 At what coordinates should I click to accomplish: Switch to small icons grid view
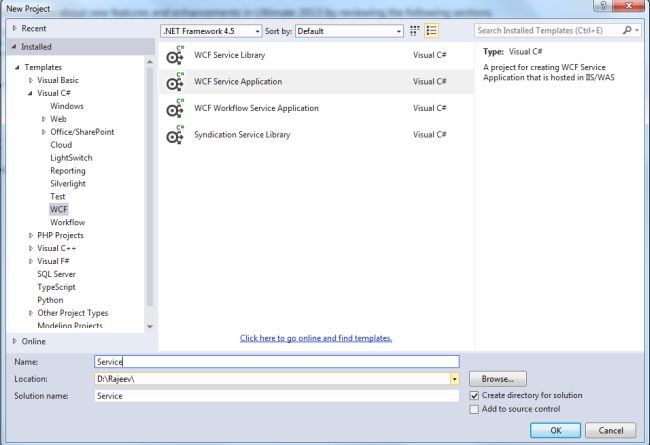pos(415,31)
